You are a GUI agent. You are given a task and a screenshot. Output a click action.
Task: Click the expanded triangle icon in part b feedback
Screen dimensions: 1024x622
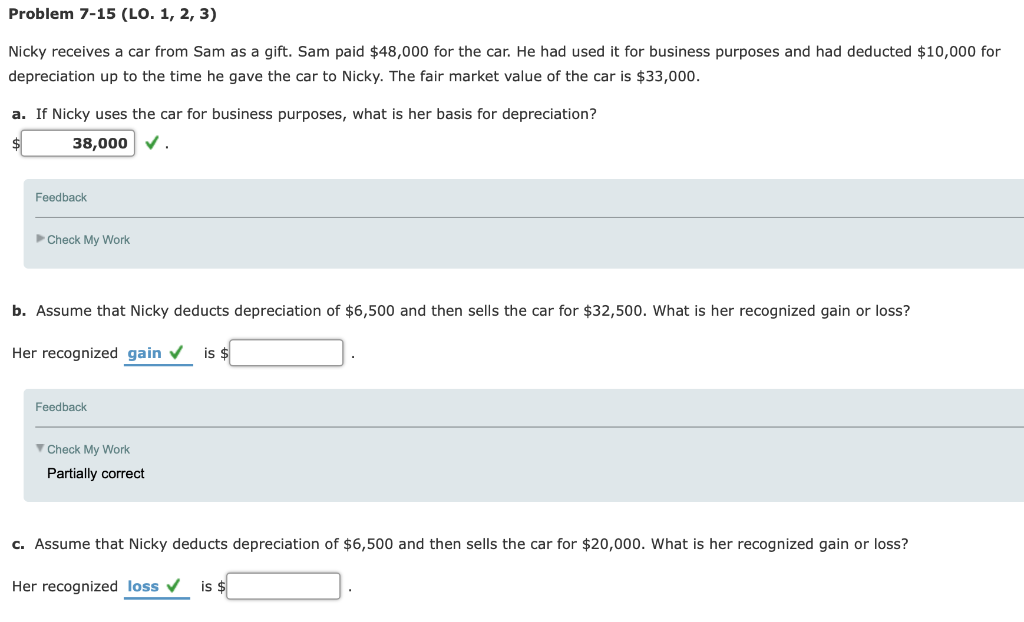click(x=38, y=449)
